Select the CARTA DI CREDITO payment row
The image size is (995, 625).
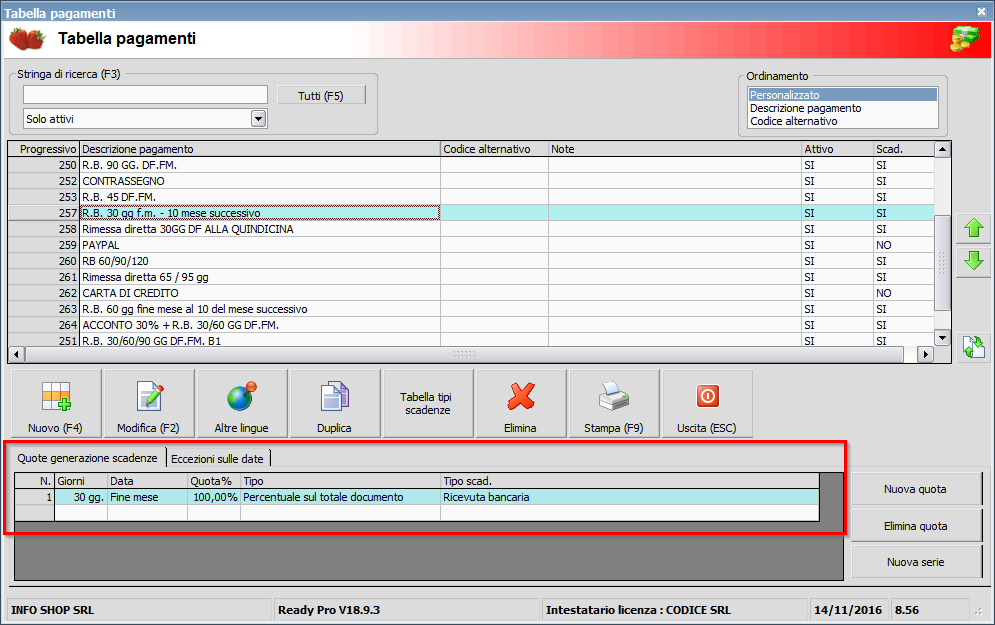pyautogui.click(x=471, y=293)
